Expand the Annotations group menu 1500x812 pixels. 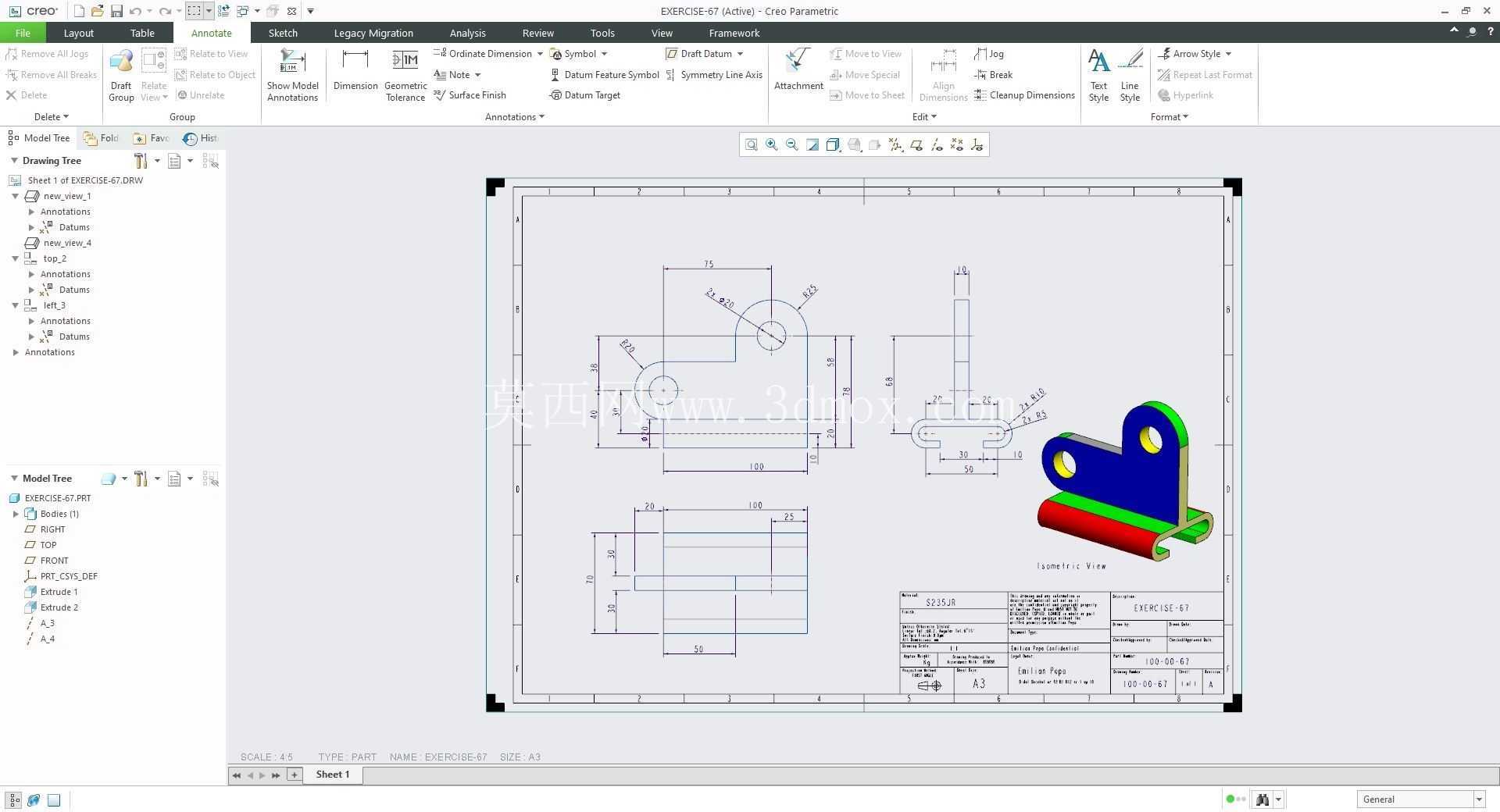(515, 117)
